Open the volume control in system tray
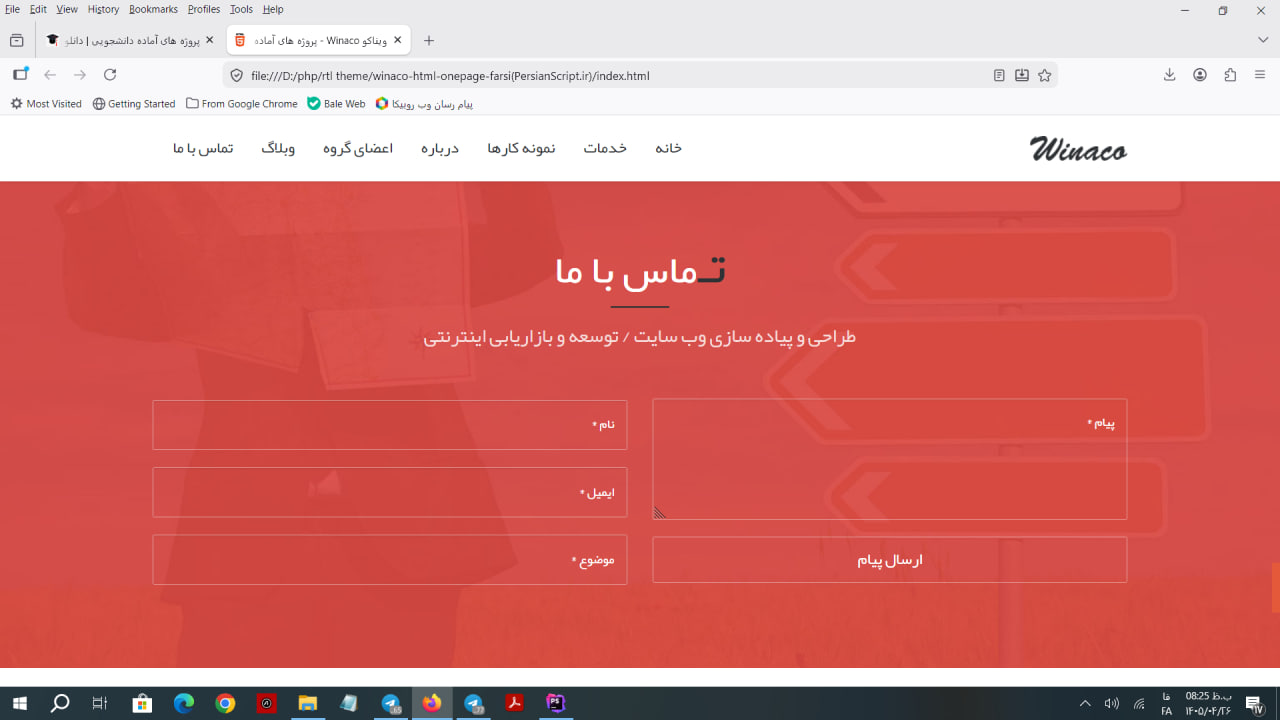 tap(1111, 703)
